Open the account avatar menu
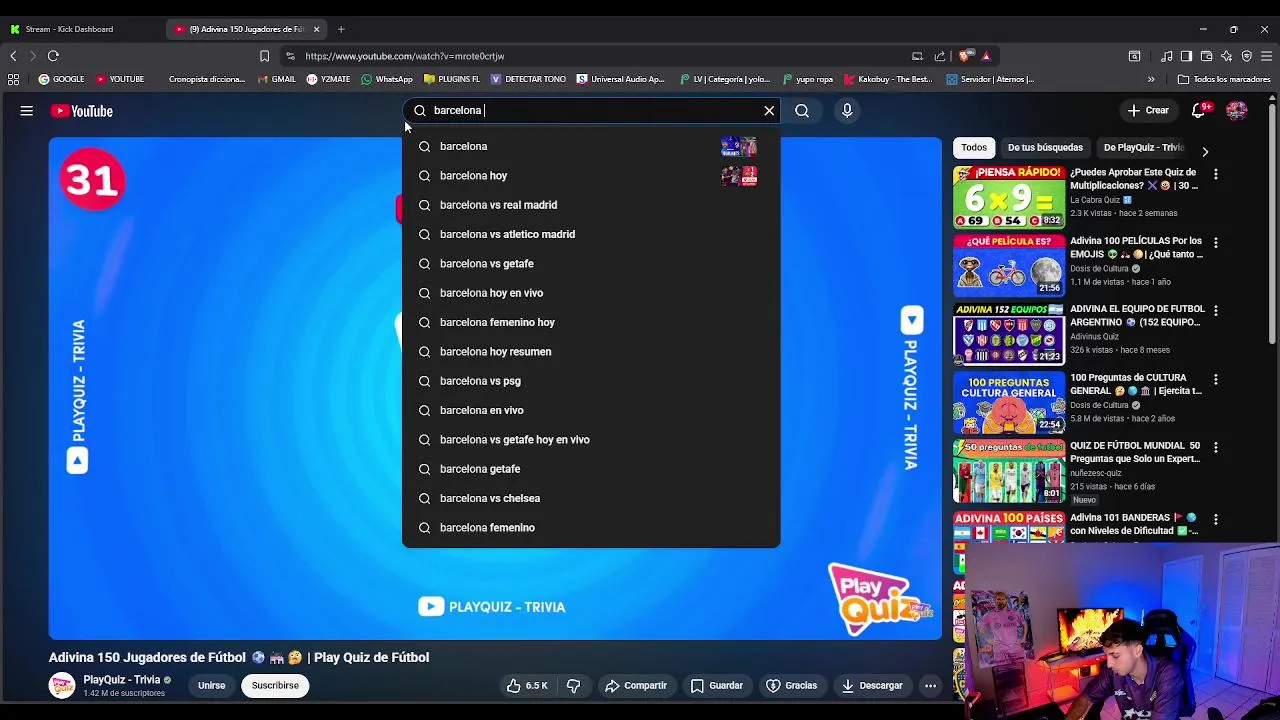Image resolution: width=1280 pixels, height=720 pixels. (1237, 111)
